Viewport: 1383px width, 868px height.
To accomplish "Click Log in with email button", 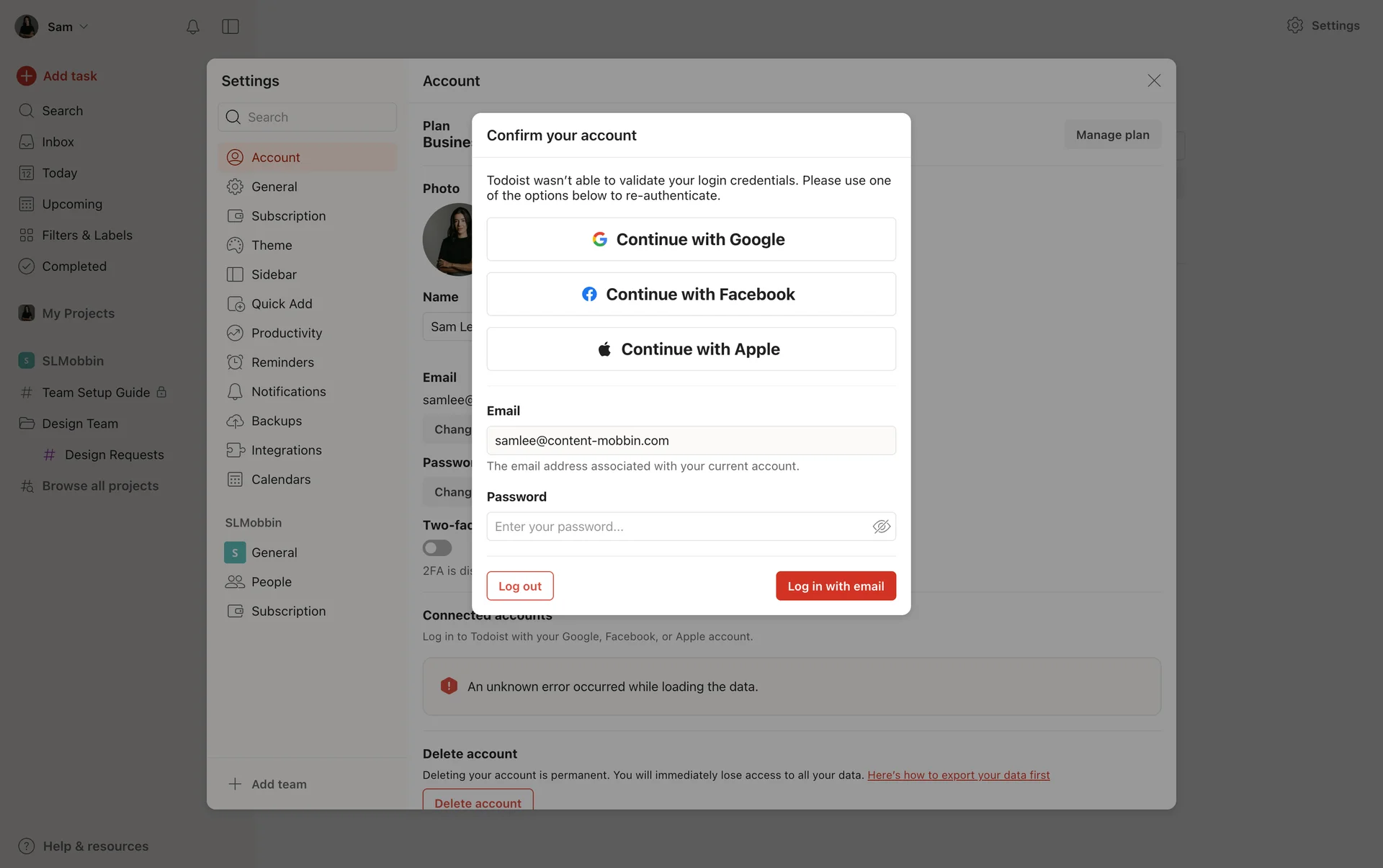I will coord(836,586).
